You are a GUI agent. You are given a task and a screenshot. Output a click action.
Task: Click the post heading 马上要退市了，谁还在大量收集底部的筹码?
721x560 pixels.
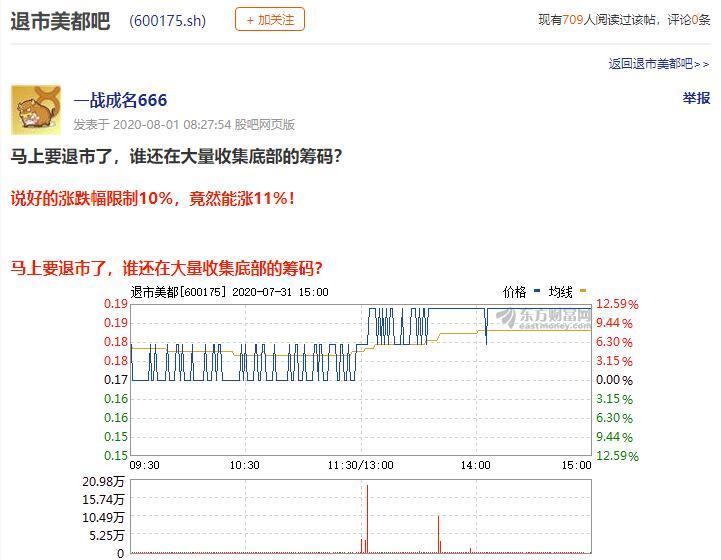[177, 156]
